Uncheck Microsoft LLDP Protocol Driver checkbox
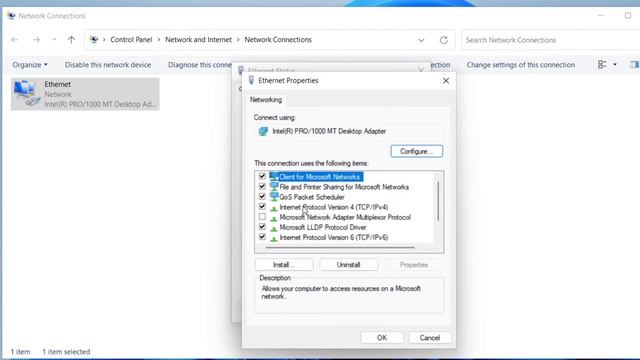Screen dimensions: 640x360 point(262,227)
